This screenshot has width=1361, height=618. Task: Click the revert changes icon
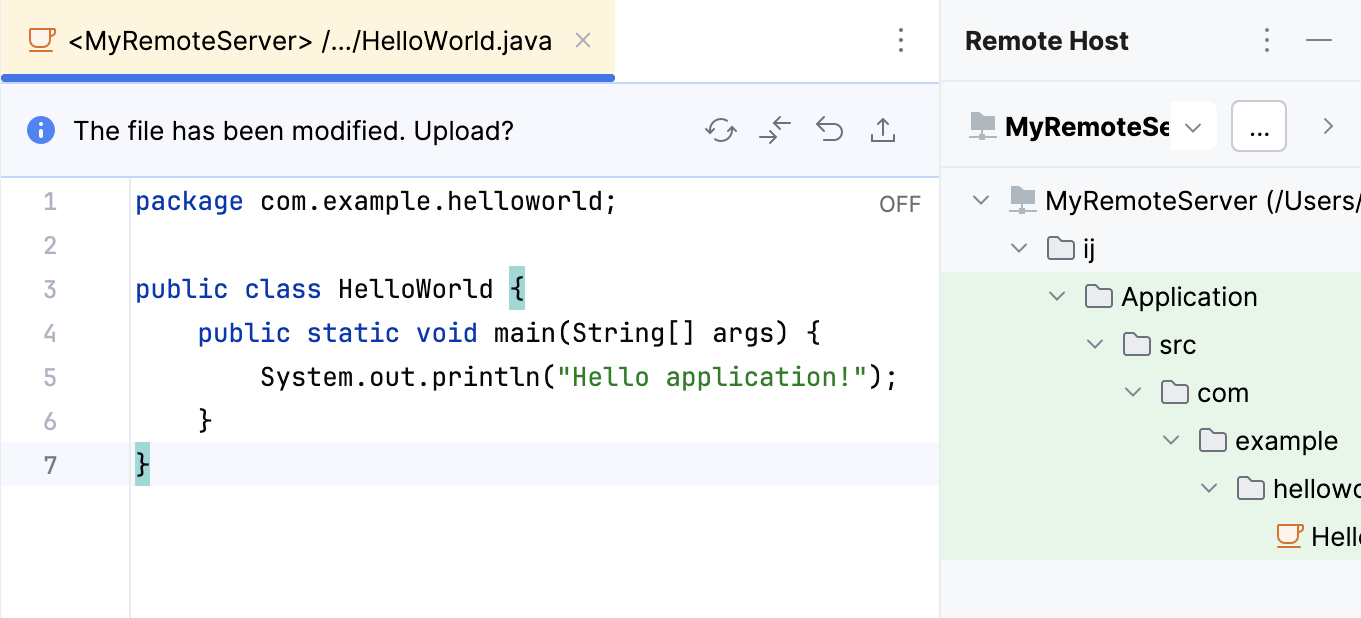click(829, 130)
